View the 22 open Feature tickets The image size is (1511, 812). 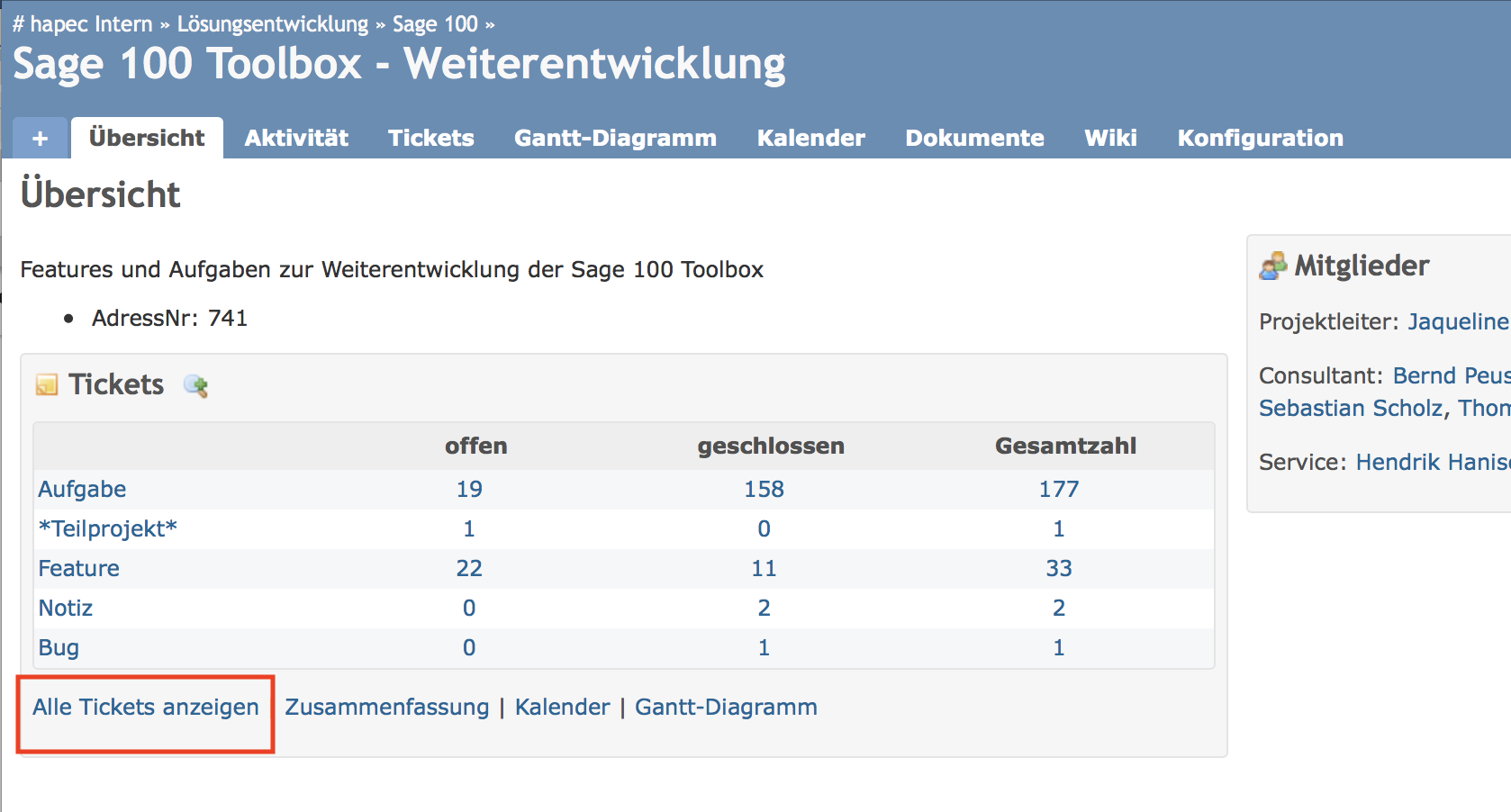coord(469,569)
